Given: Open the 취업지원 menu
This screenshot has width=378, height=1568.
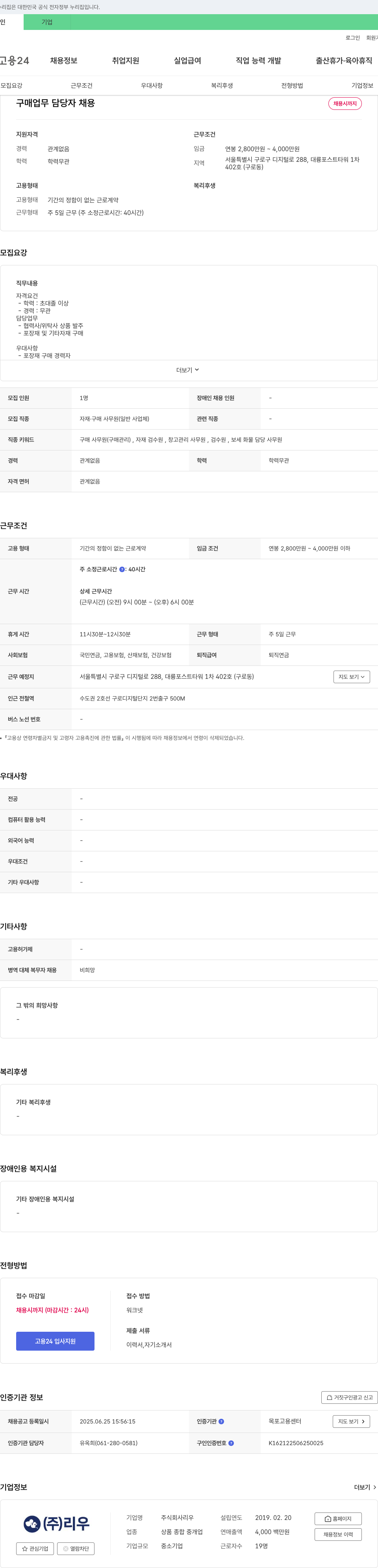Looking at the screenshot, I should pyautogui.click(x=125, y=60).
